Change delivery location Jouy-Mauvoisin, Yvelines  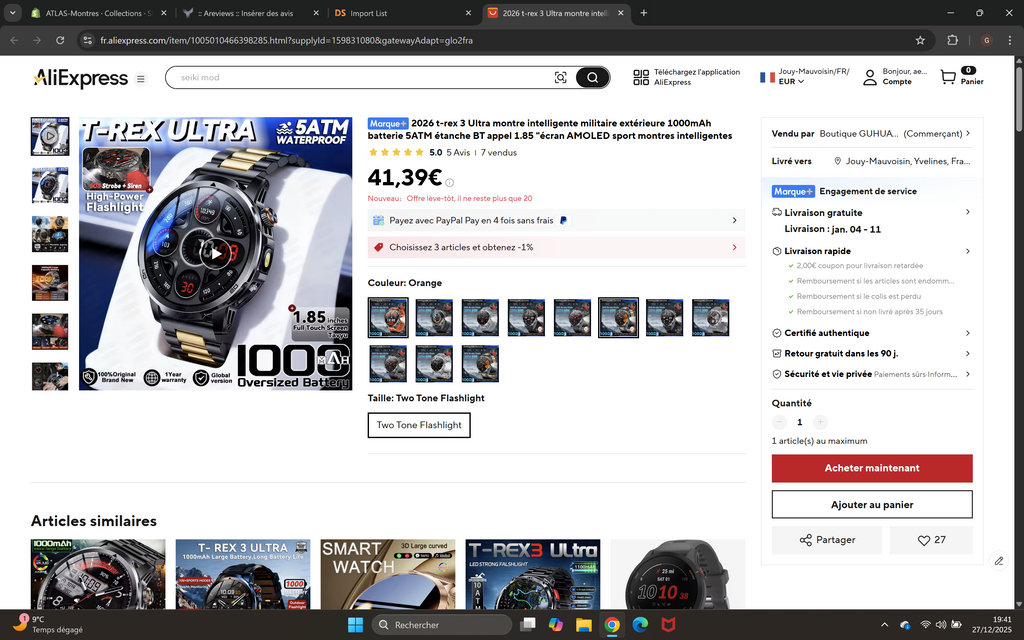point(903,161)
